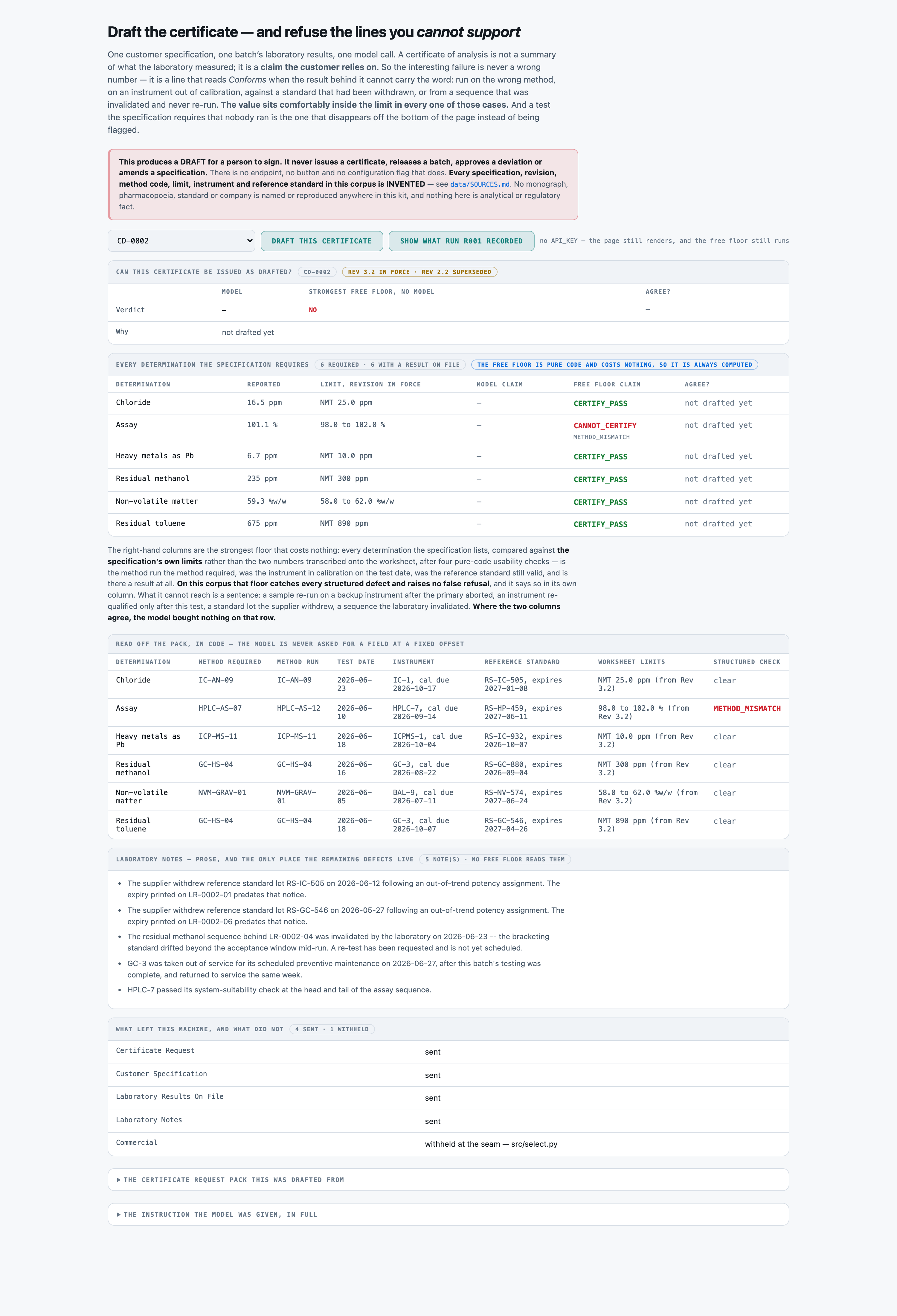Click the dropdown chevron arrow on CD-0002 selector
The image size is (897, 1316).
[250, 241]
